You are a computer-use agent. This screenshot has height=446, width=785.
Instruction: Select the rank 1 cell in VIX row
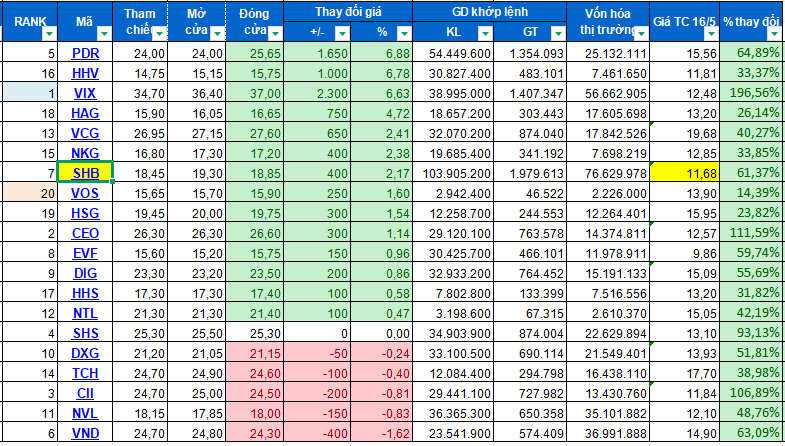(29, 93)
